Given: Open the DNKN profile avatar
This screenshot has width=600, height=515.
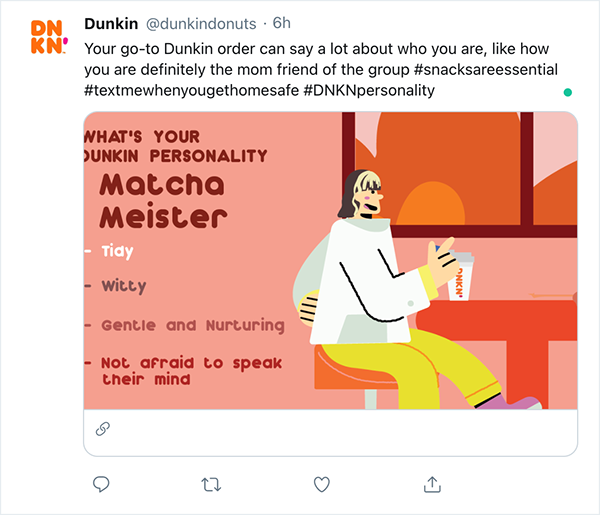Looking at the screenshot, I should pyautogui.click(x=49, y=37).
